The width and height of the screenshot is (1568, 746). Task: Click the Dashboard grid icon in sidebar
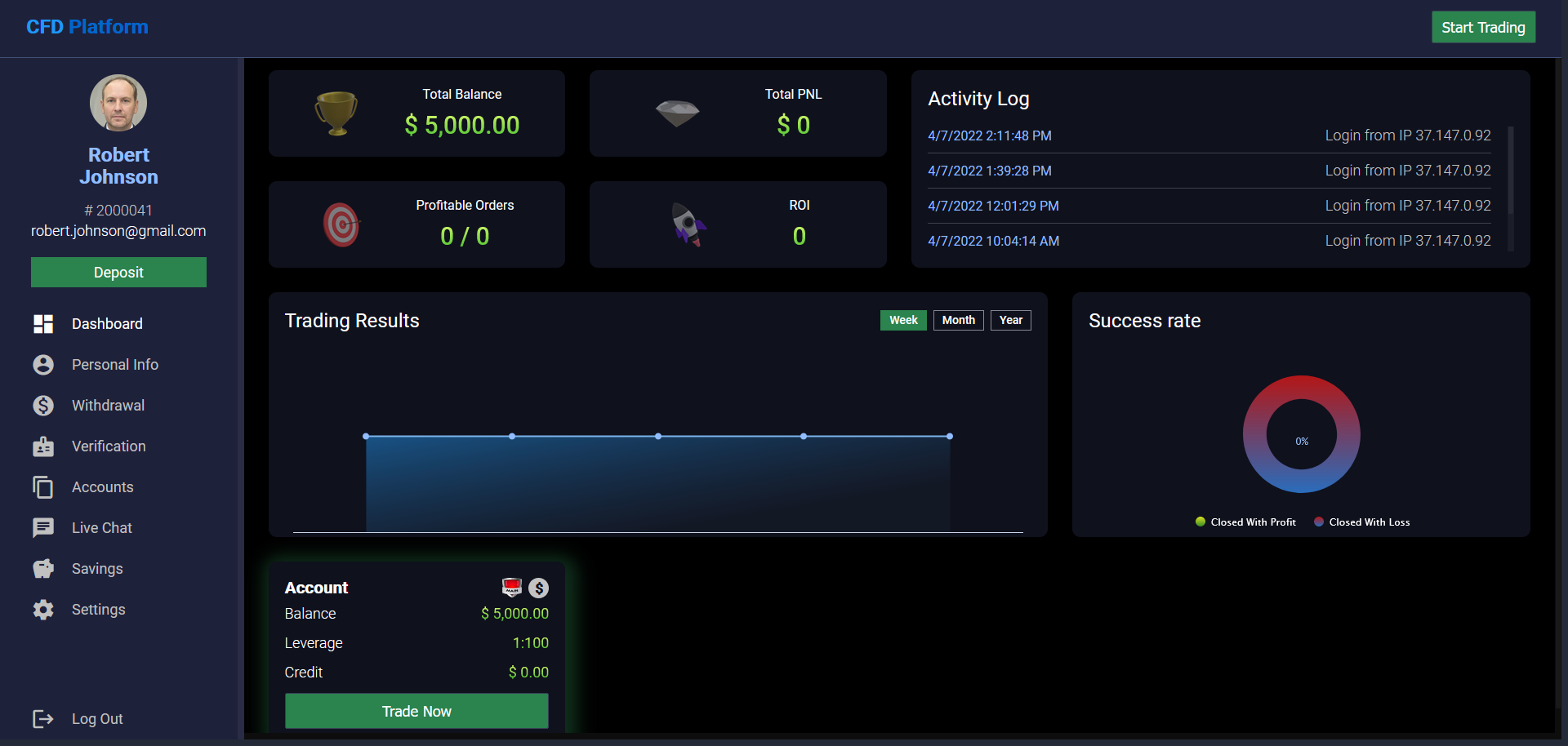coord(43,324)
